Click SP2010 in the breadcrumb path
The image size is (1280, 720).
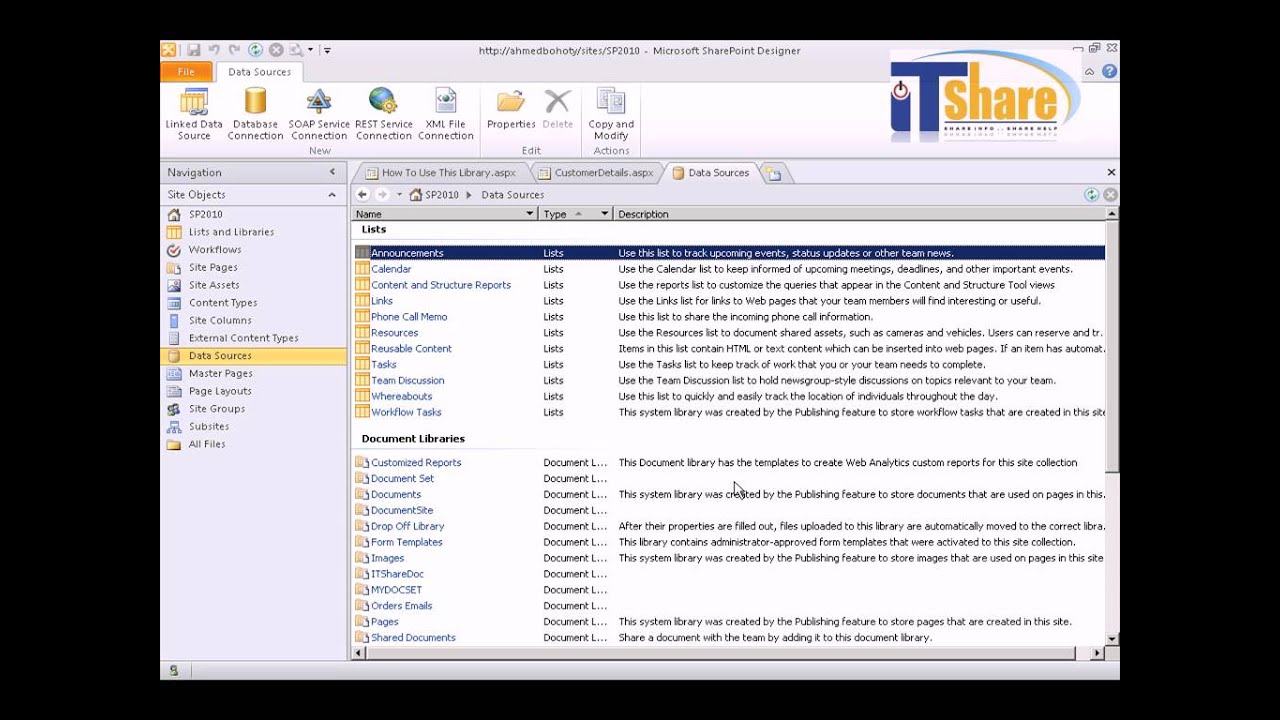(x=441, y=195)
